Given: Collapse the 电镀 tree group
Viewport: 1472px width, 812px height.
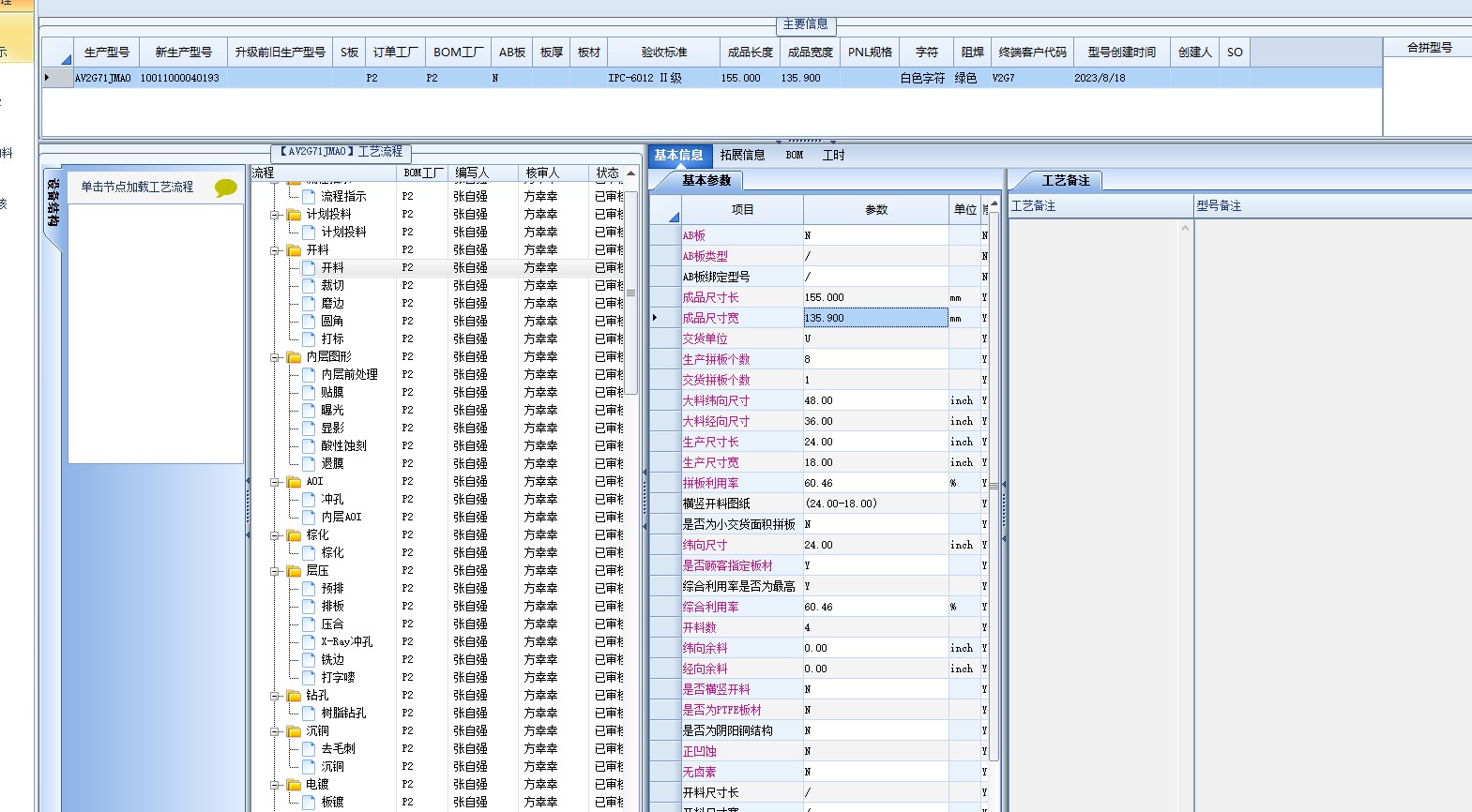Looking at the screenshot, I should (276, 785).
